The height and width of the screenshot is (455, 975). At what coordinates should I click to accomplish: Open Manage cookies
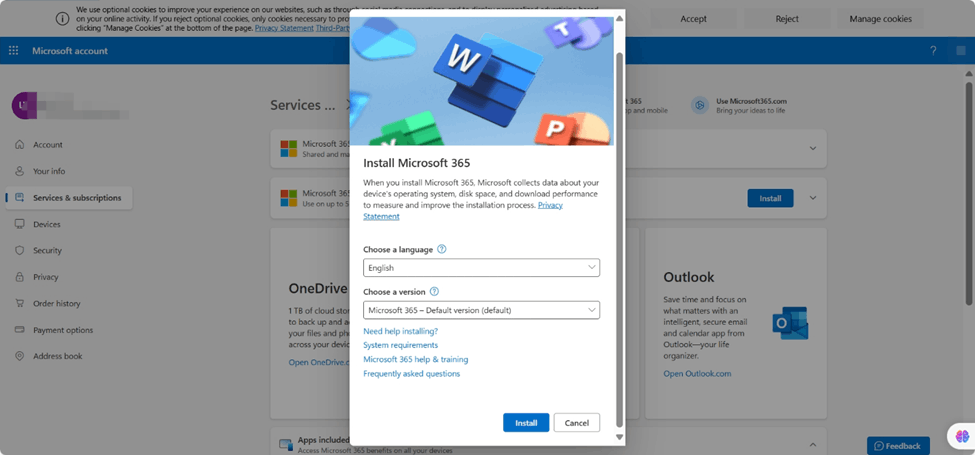(x=880, y=19)
